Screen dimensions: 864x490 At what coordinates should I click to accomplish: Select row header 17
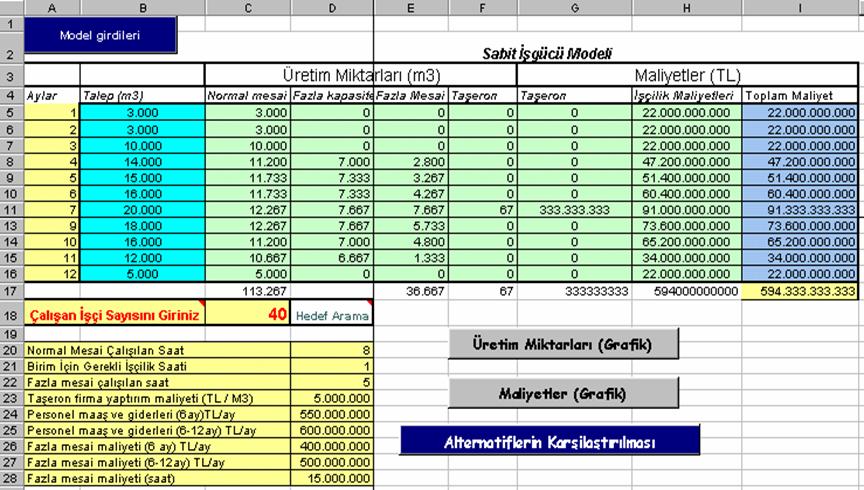coord(11,291)
